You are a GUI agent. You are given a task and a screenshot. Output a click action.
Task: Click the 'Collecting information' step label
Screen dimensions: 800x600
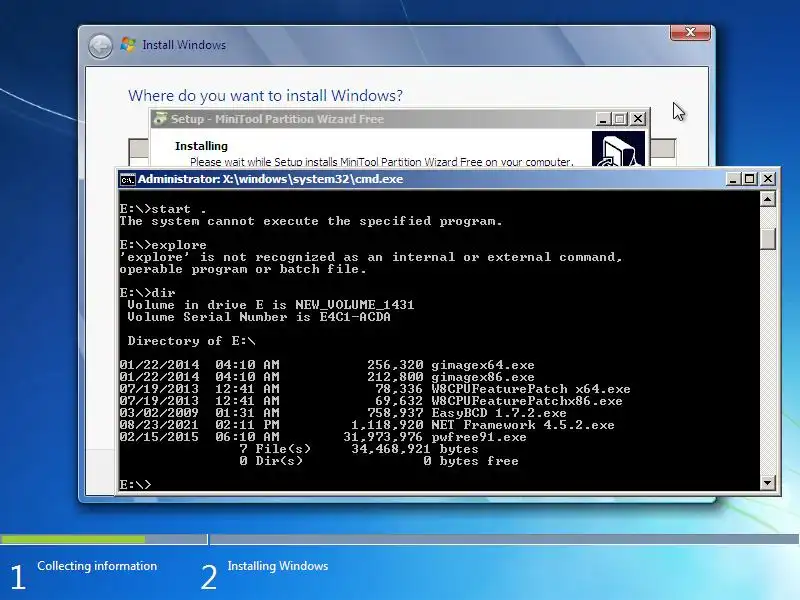point(97,566)
